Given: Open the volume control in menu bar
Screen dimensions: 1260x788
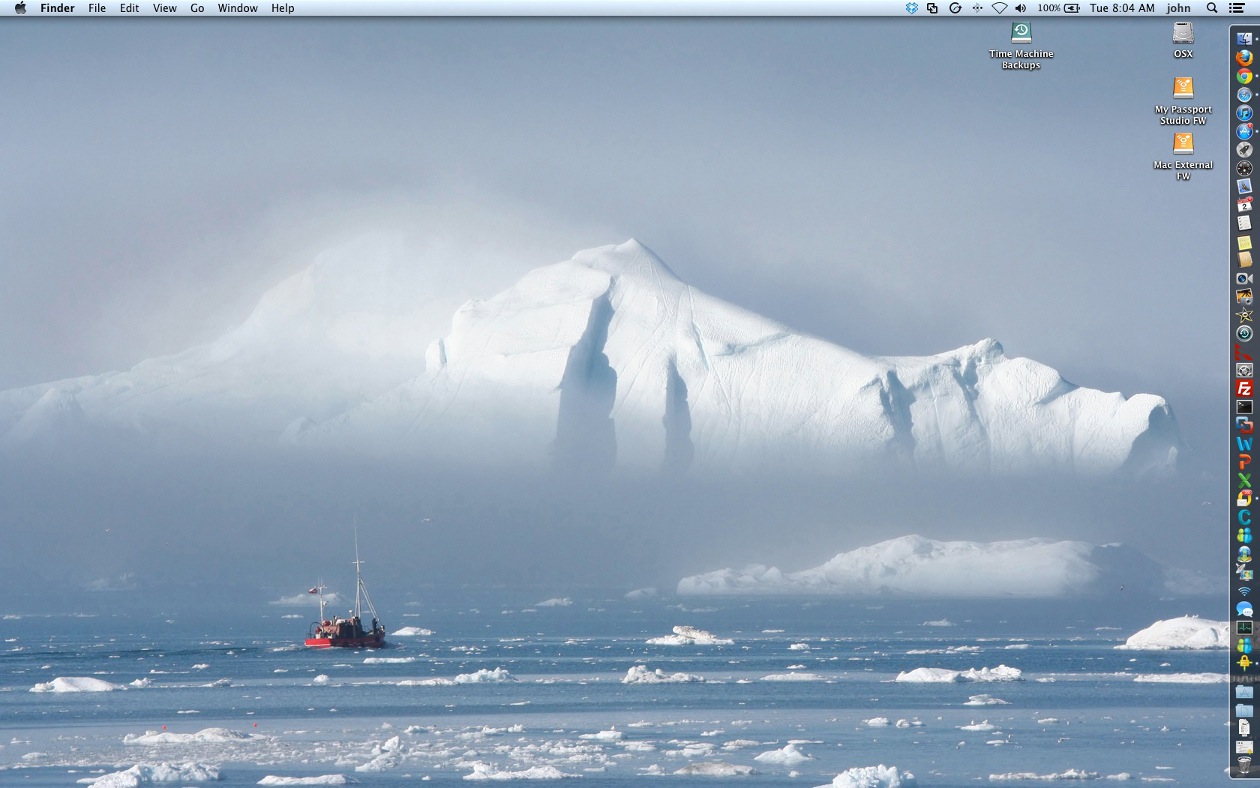Looking at the screenshot, I should (x=1021, y=8).
